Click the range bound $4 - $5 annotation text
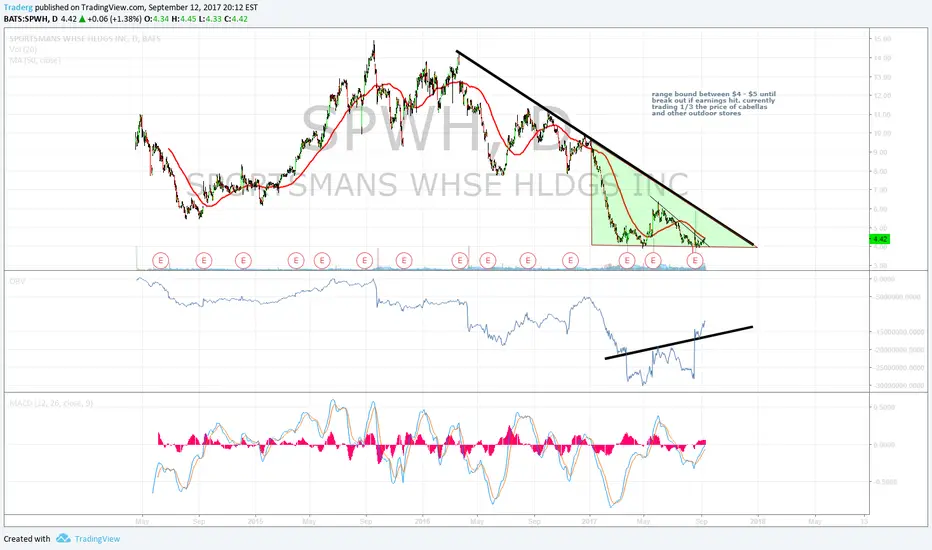The image size is (932, 550). (713, 103)
